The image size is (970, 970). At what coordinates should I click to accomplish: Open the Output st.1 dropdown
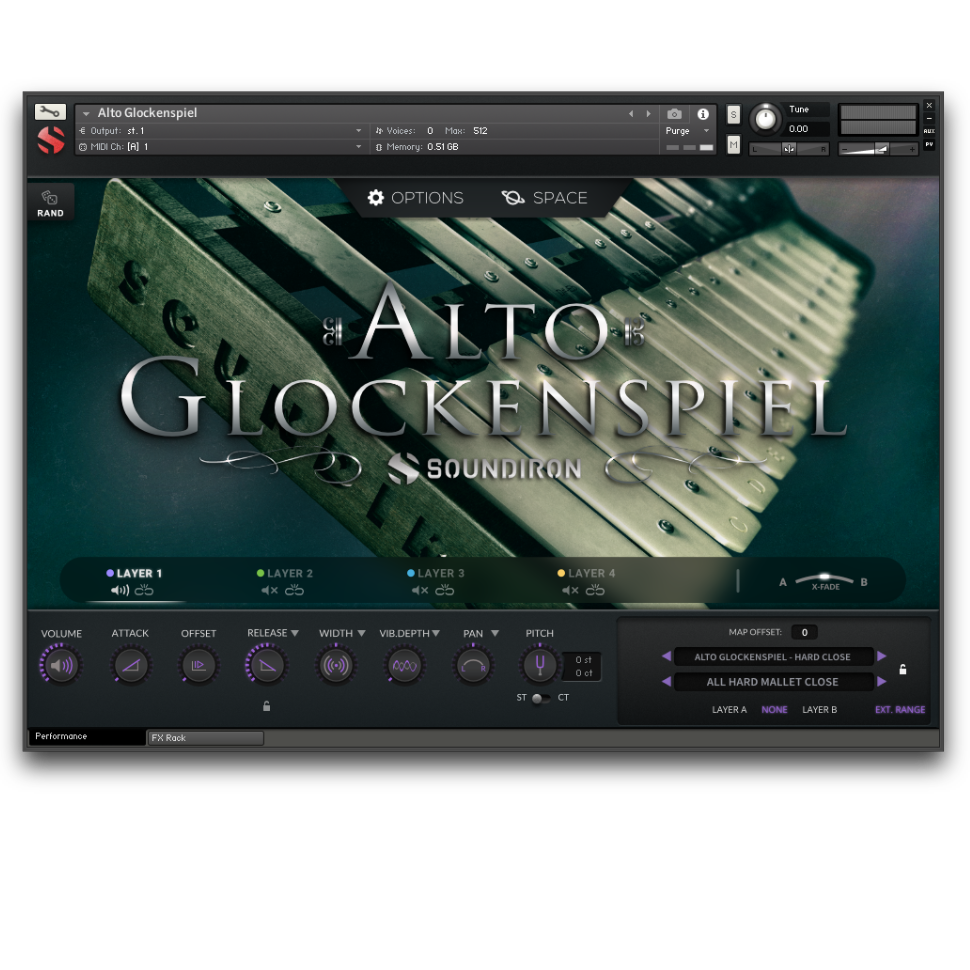360,130
